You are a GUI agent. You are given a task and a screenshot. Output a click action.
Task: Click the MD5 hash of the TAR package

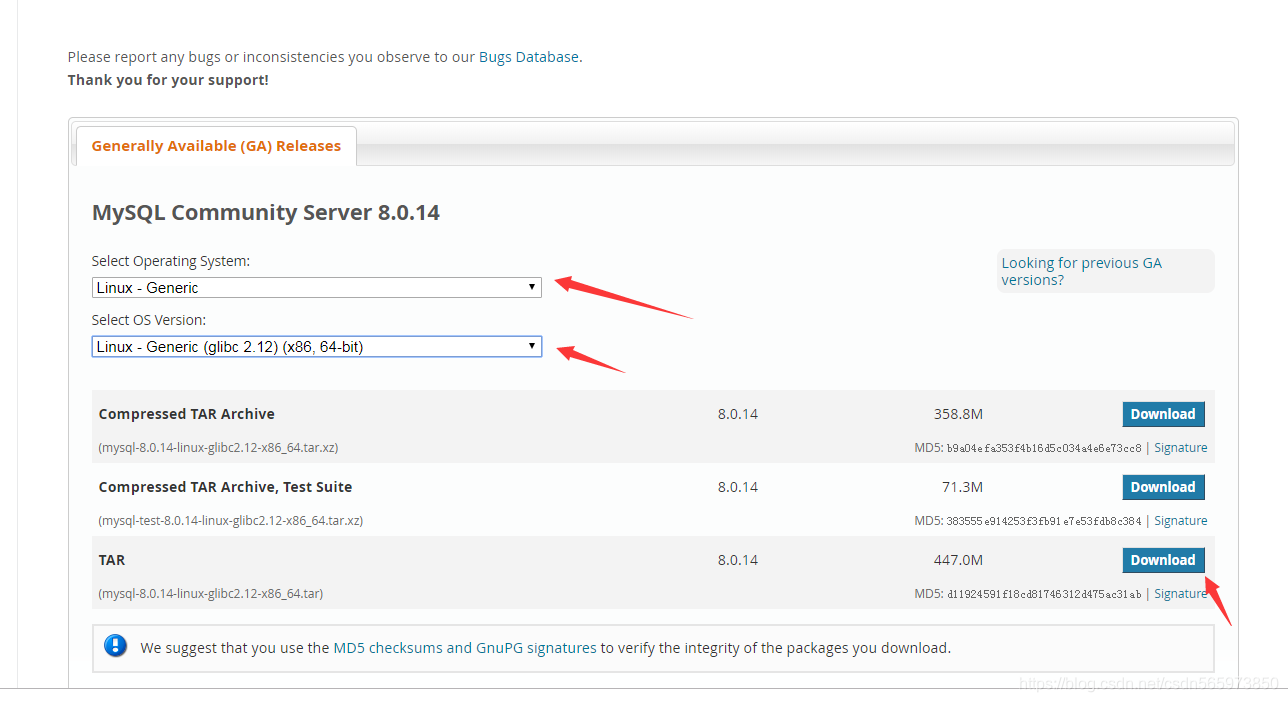[x=1044, y=594]
